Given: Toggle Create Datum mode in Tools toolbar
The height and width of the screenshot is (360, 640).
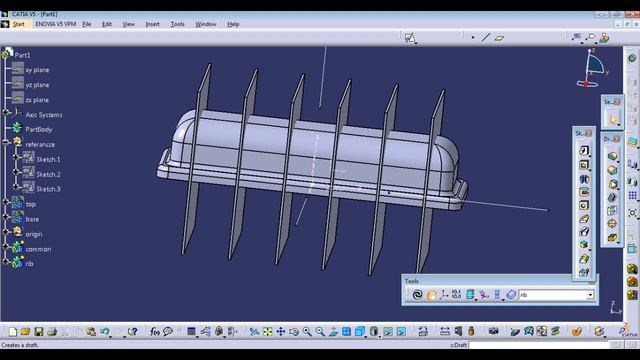Looking at the screenshot, I should (484, 295).
